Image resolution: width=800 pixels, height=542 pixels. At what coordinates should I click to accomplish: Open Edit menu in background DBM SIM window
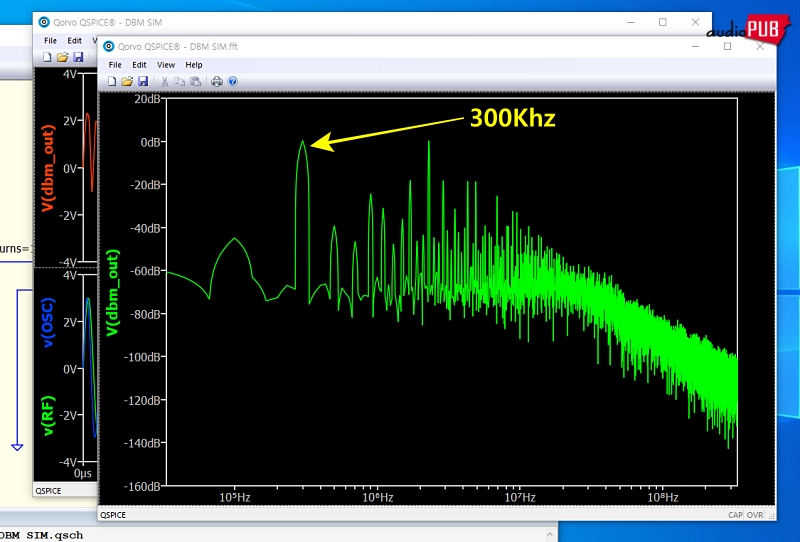tap(74, 40)
